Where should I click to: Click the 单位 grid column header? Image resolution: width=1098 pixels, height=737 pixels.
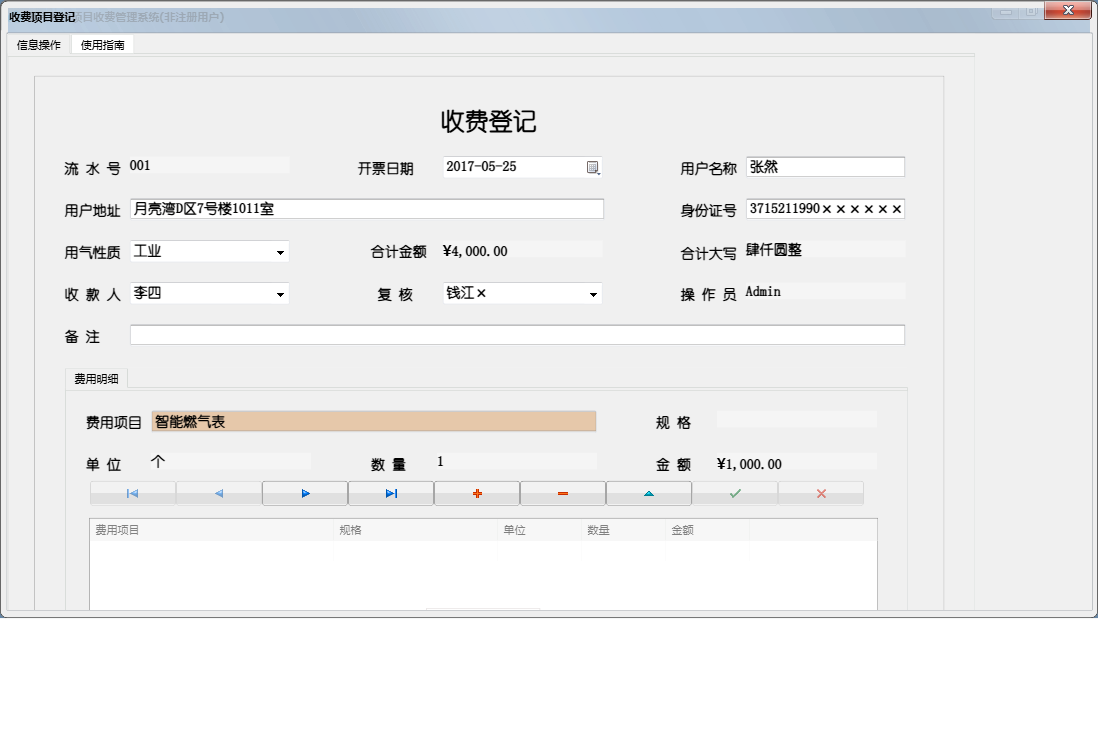pyautogui.click(x=540, y=530)
